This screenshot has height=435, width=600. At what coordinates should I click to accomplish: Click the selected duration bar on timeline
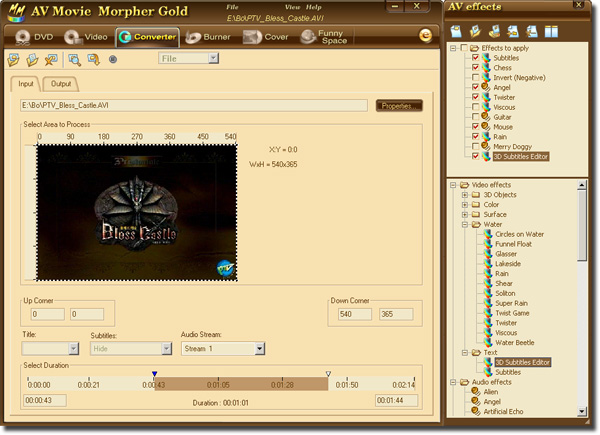click(x=241, y=384)
